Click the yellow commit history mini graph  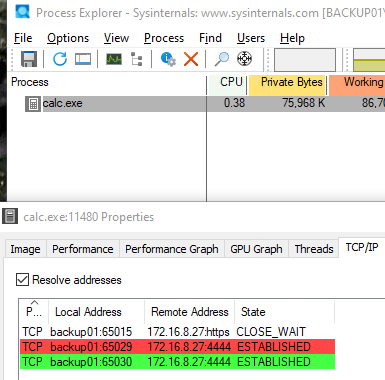coord(369,60)
